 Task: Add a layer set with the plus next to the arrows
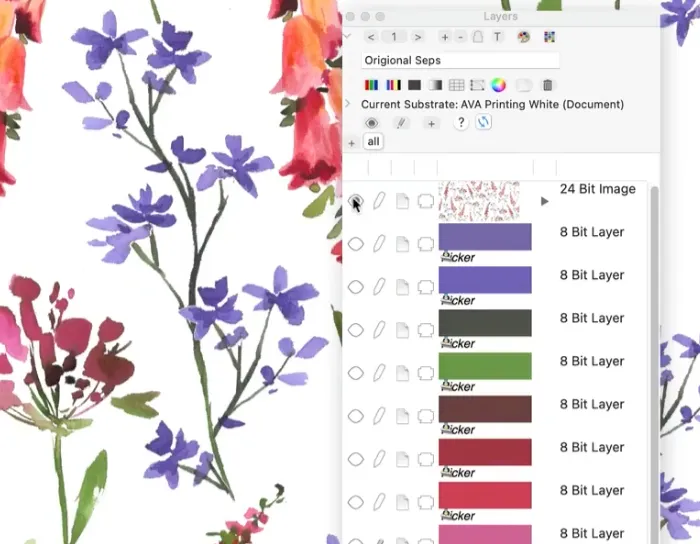445,37
